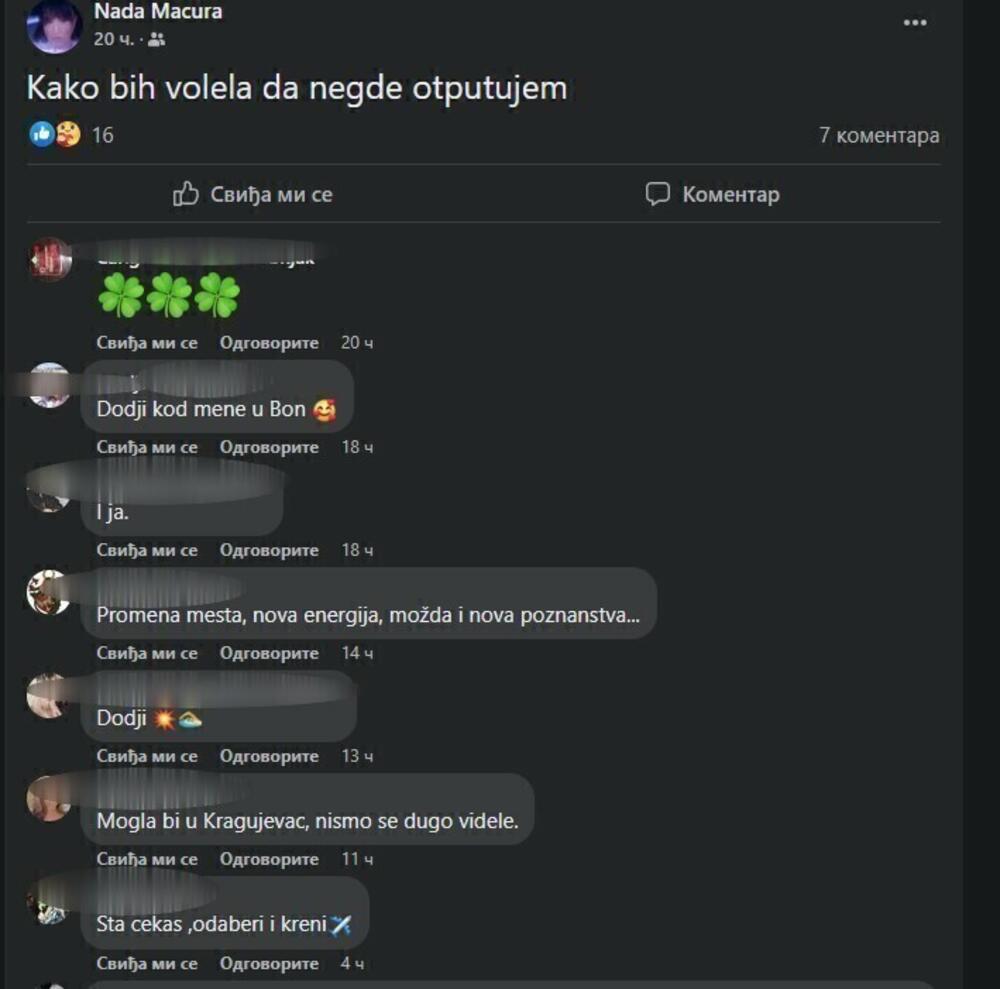Open Nada Macura's profile picture
1000x989 pixels.
pyautogui.click(x=54, y=26)
